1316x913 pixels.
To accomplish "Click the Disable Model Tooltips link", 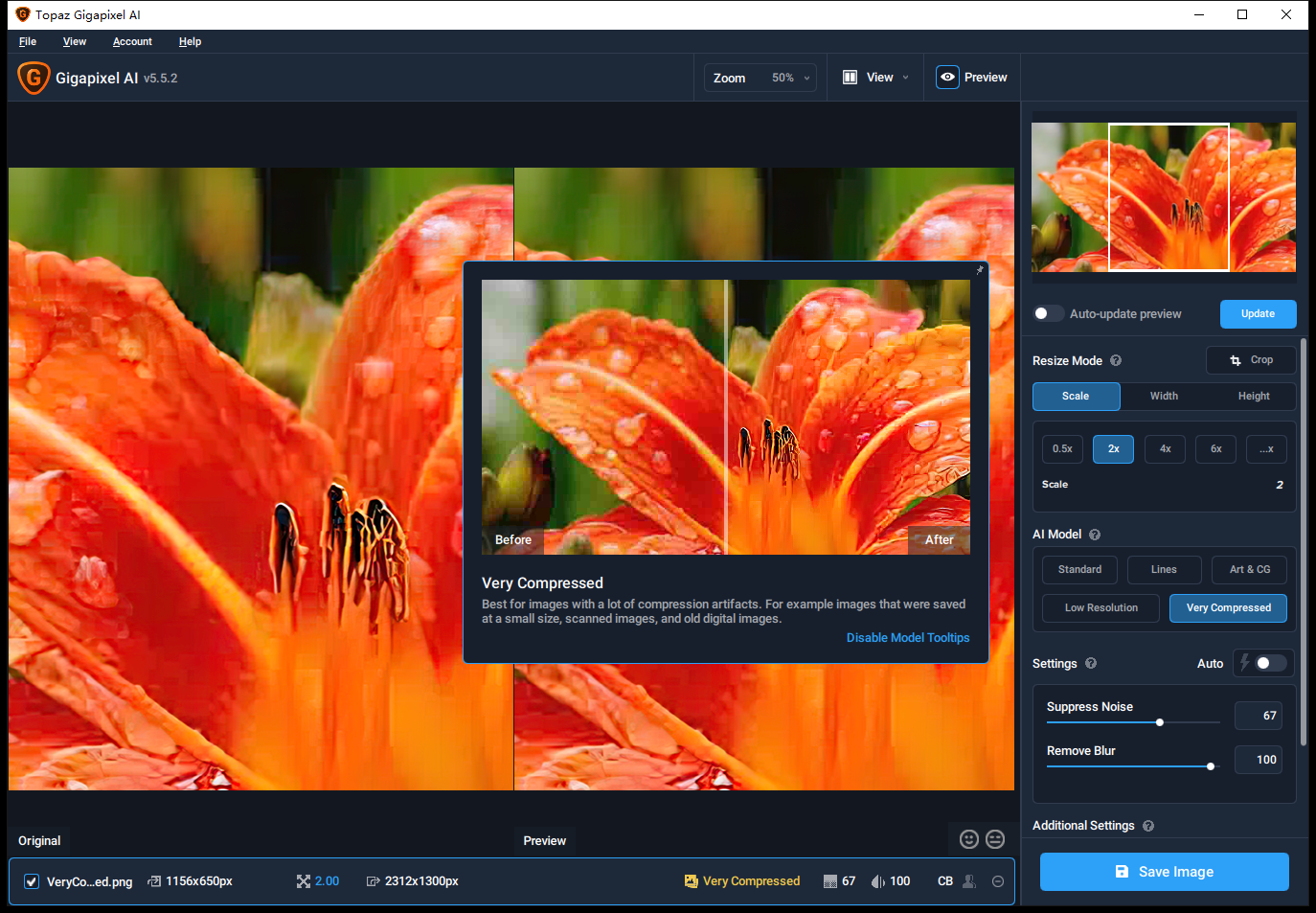I will 907,638.
